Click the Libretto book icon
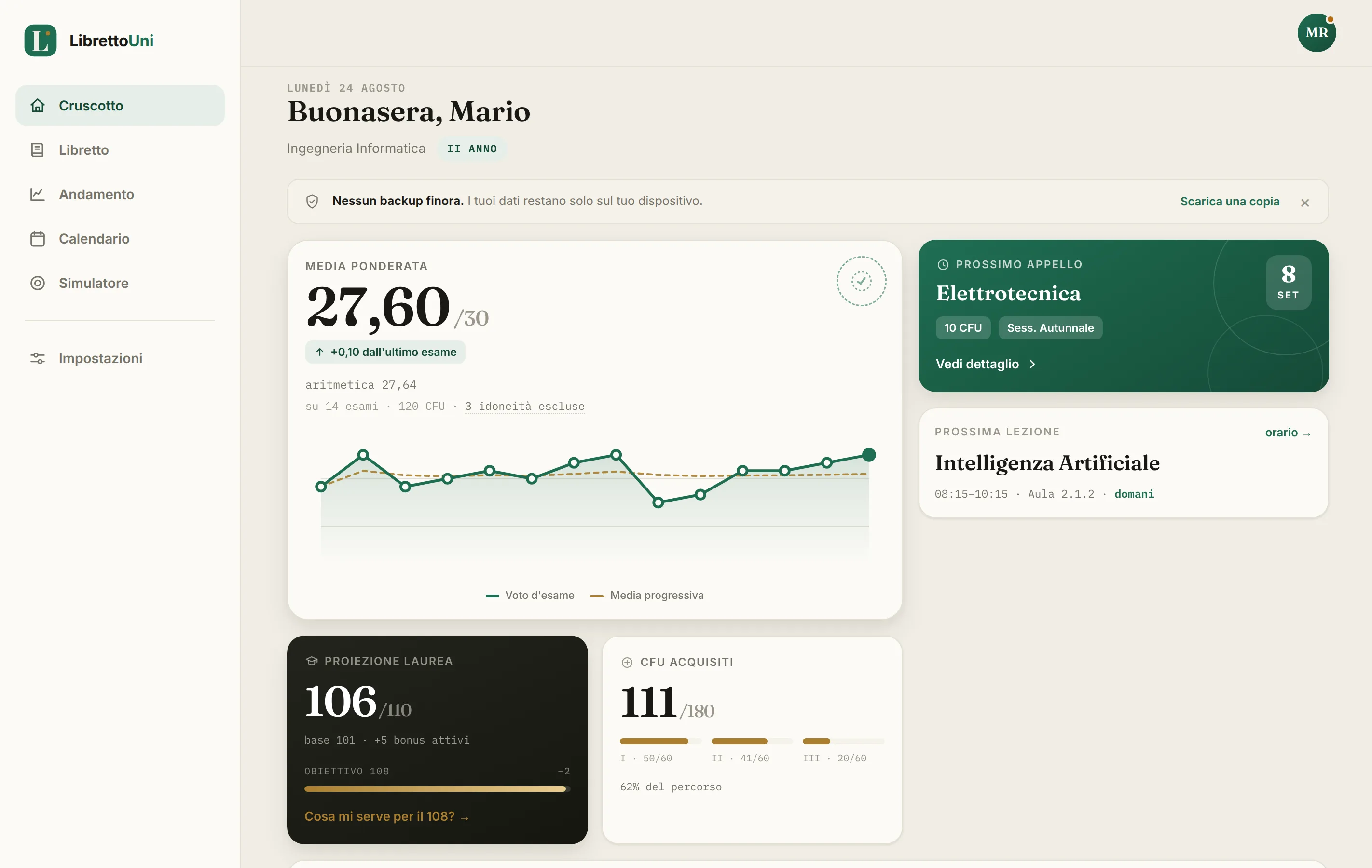Screen dimensions: 1372x868 (x=38, y=150)
